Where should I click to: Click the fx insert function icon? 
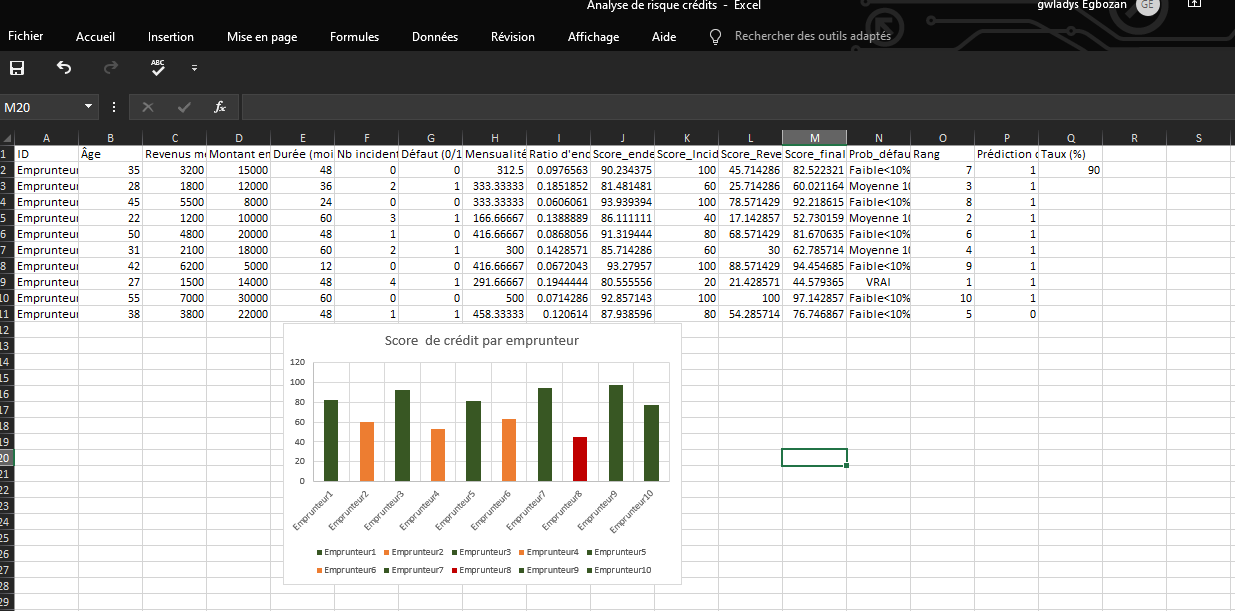pyautogui.click(x=220, y=107)
